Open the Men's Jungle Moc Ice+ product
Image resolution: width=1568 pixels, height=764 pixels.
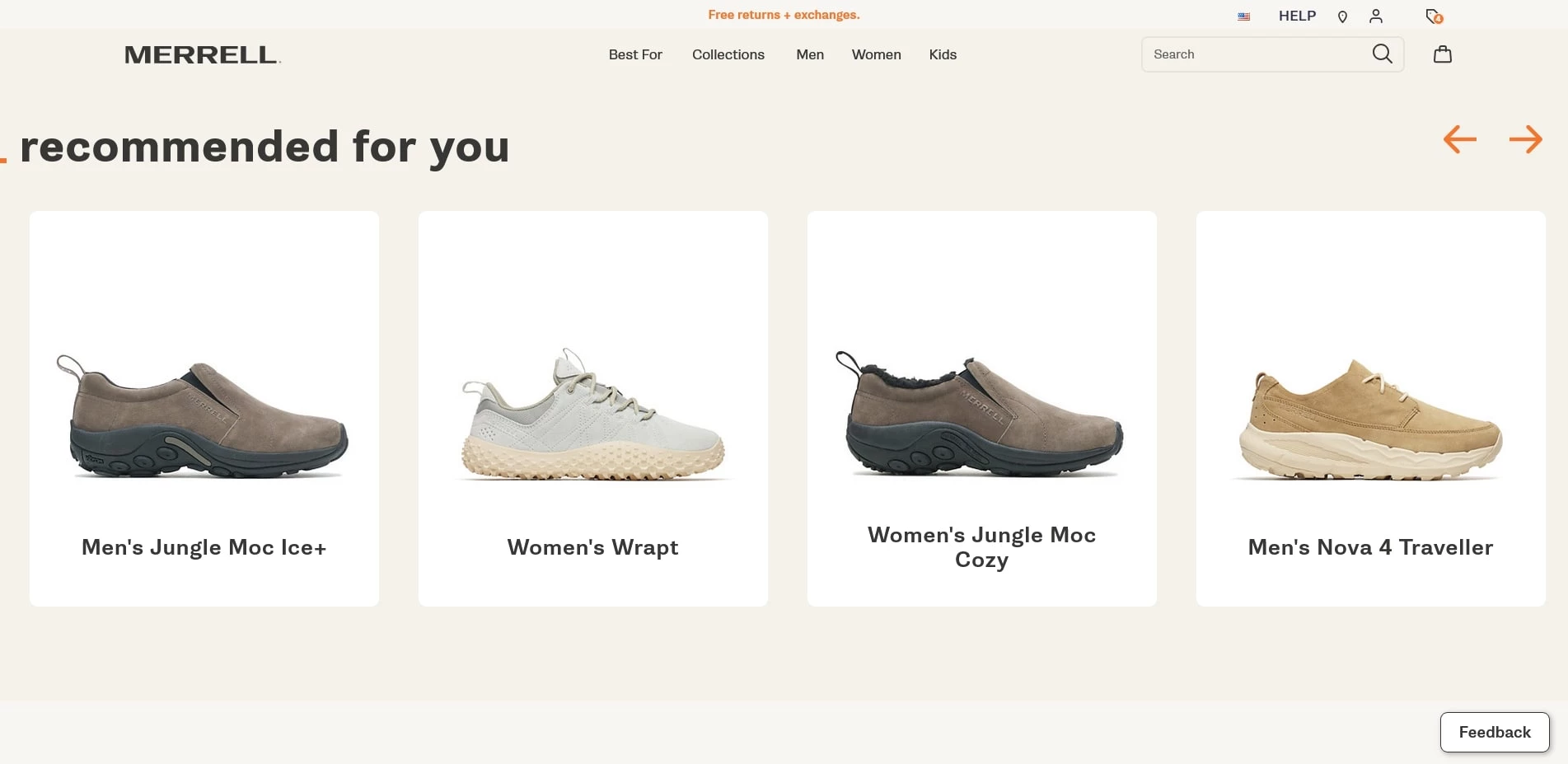point(204,410)
